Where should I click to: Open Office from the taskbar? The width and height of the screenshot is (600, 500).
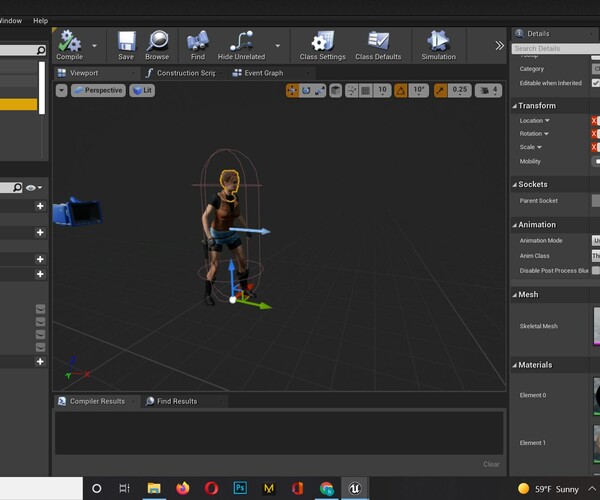297,488
